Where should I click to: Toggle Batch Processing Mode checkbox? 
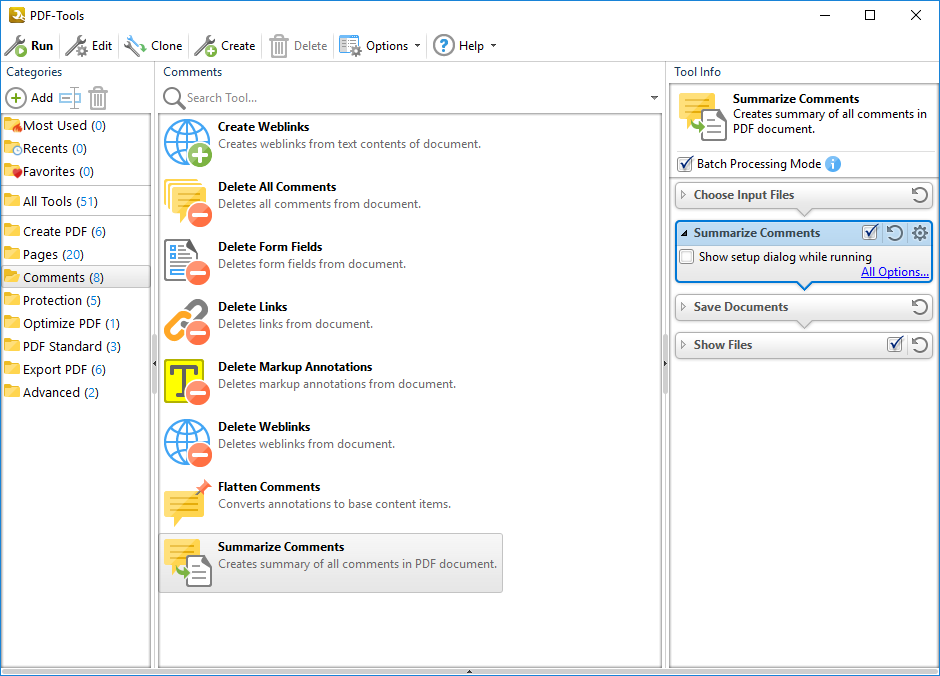(x=685, y=164)
